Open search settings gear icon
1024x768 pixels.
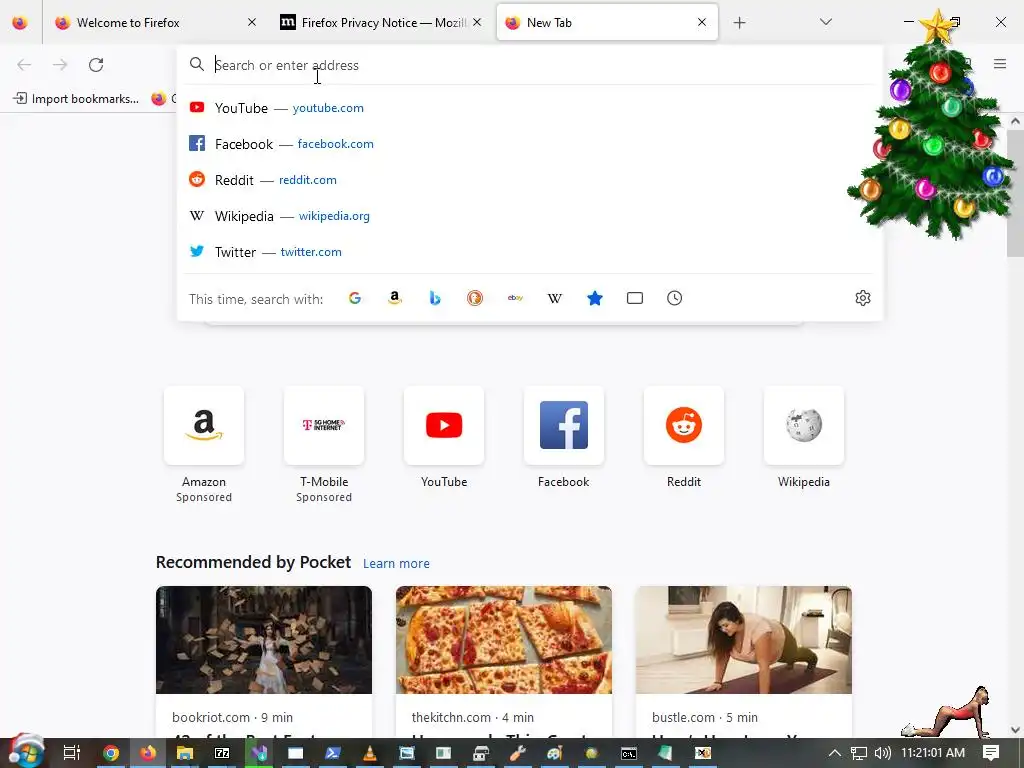click(x=863, y=298)
